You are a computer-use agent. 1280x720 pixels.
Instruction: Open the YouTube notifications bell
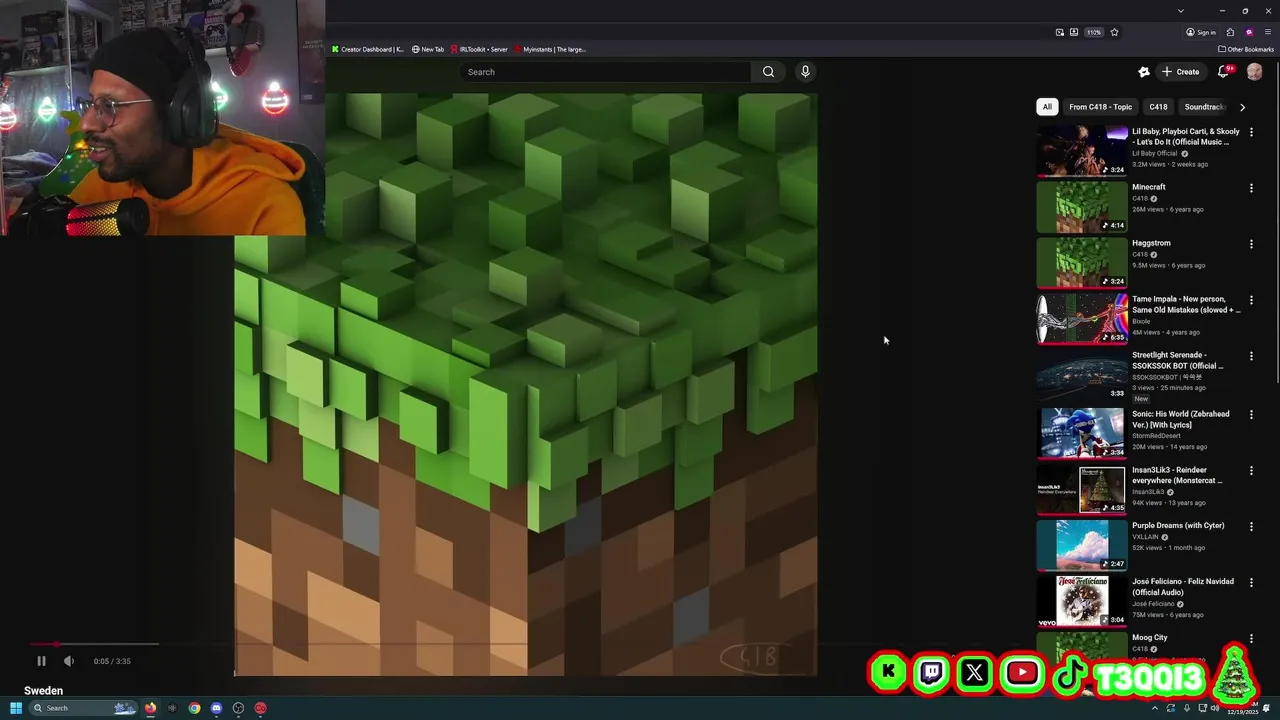pyautogui.click(x=1224, y=72)
